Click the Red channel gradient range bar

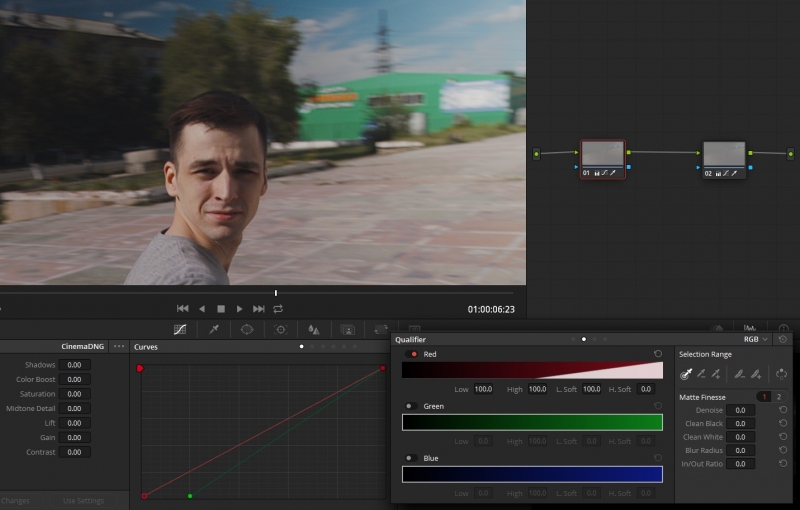pyautogui.click(x=532, y=370)
